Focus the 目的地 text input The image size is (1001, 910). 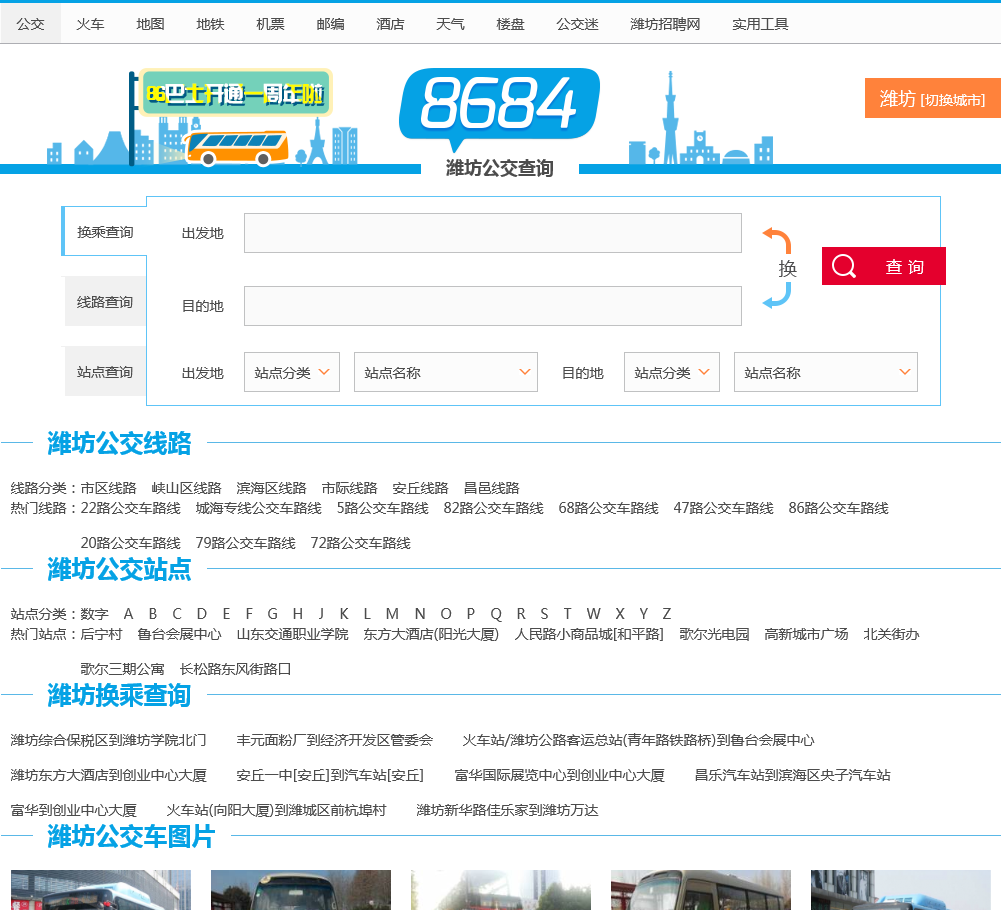pos(493,306)
